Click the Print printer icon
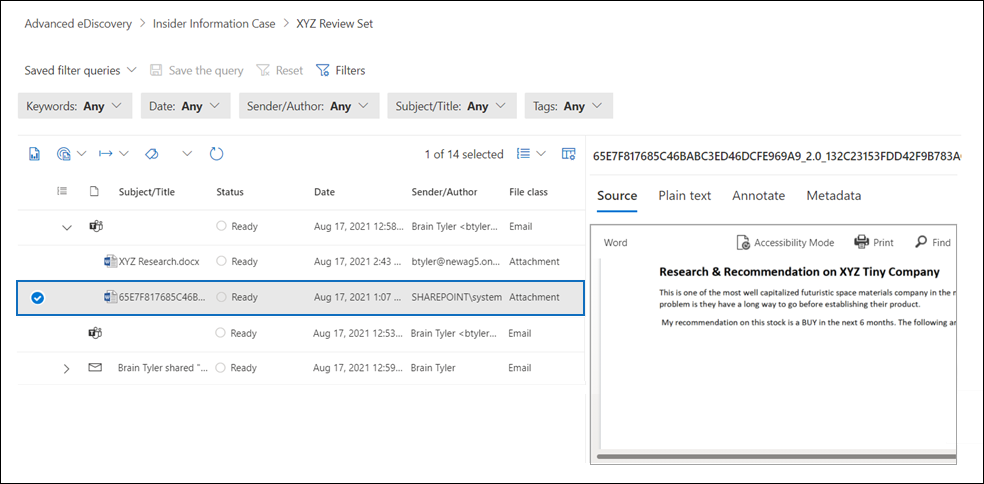Image resolution: width=984 pixels, height=484 pixels. [x=861, y=242]
